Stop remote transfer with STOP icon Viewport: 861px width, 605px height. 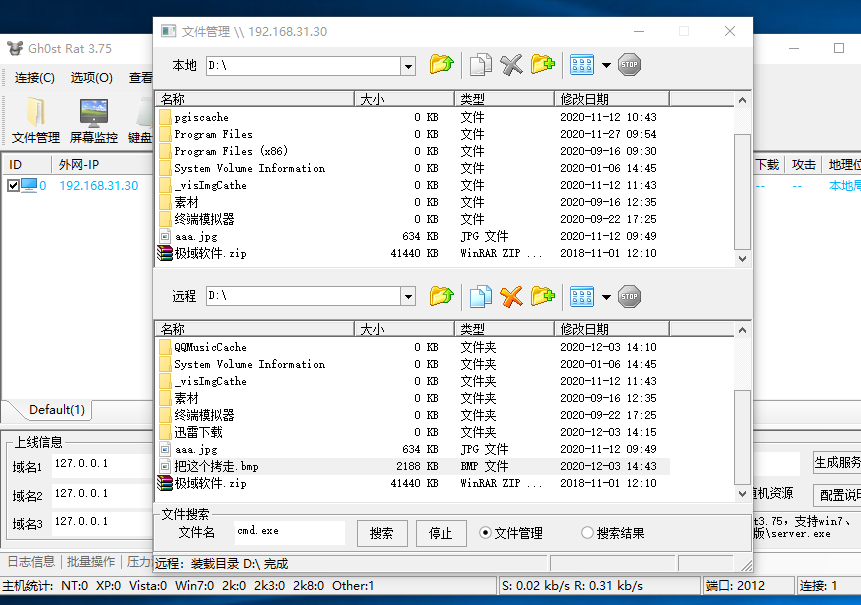629,296
